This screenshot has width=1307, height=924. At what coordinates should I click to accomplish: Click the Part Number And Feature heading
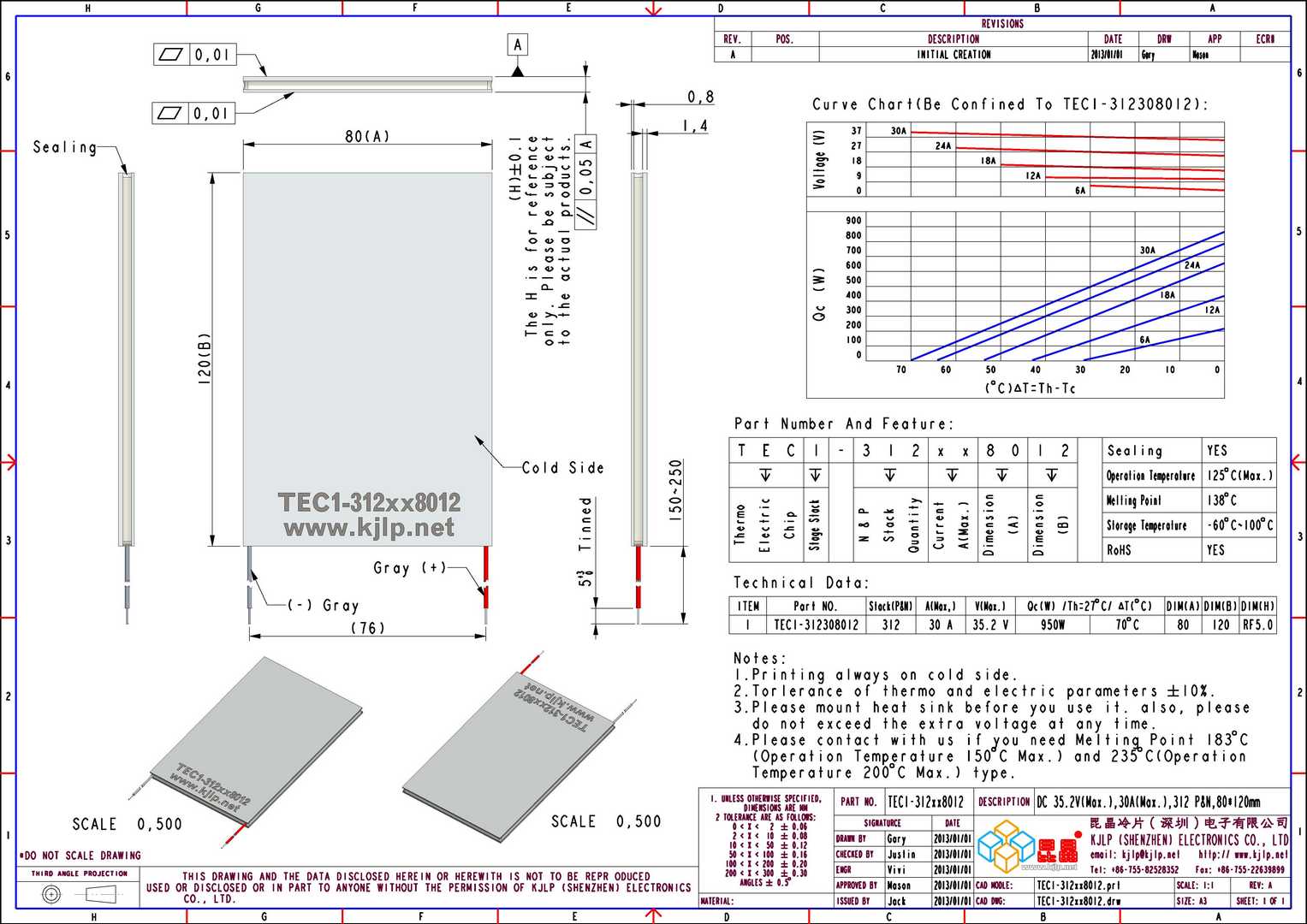(842, 423)
